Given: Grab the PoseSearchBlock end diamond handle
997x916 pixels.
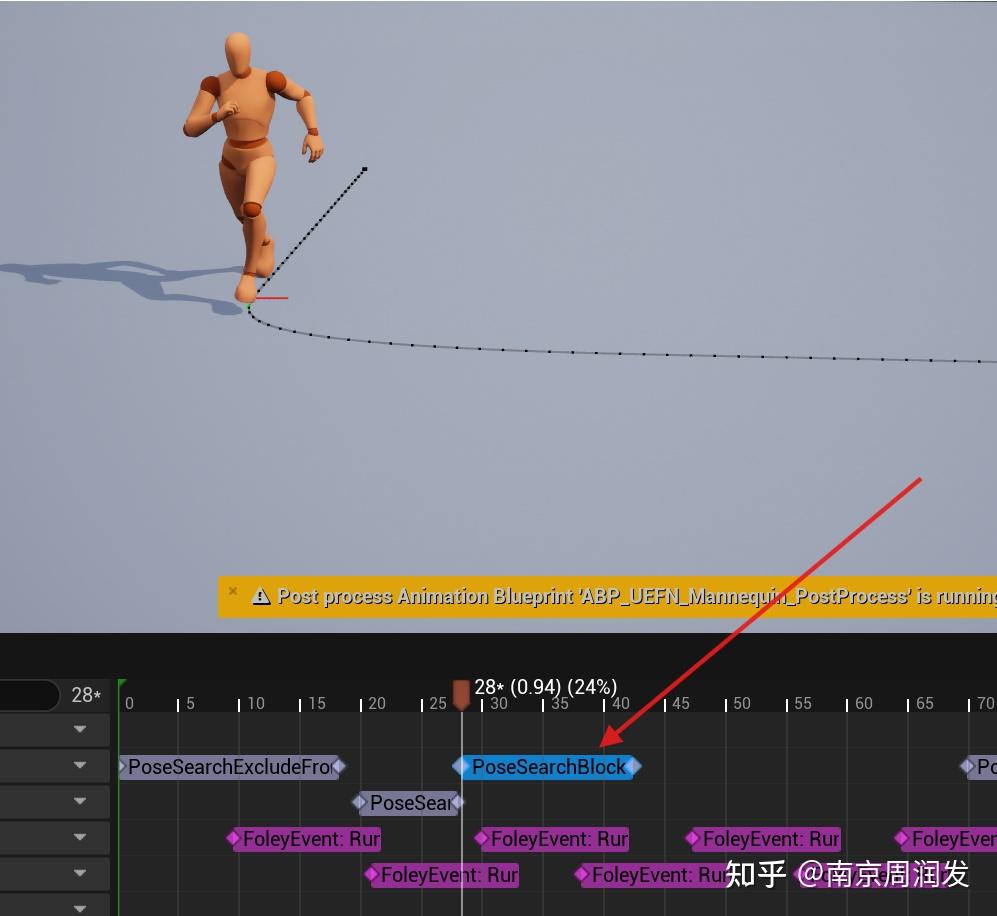Looking at the screenshot, I should [x=635, y=767].
